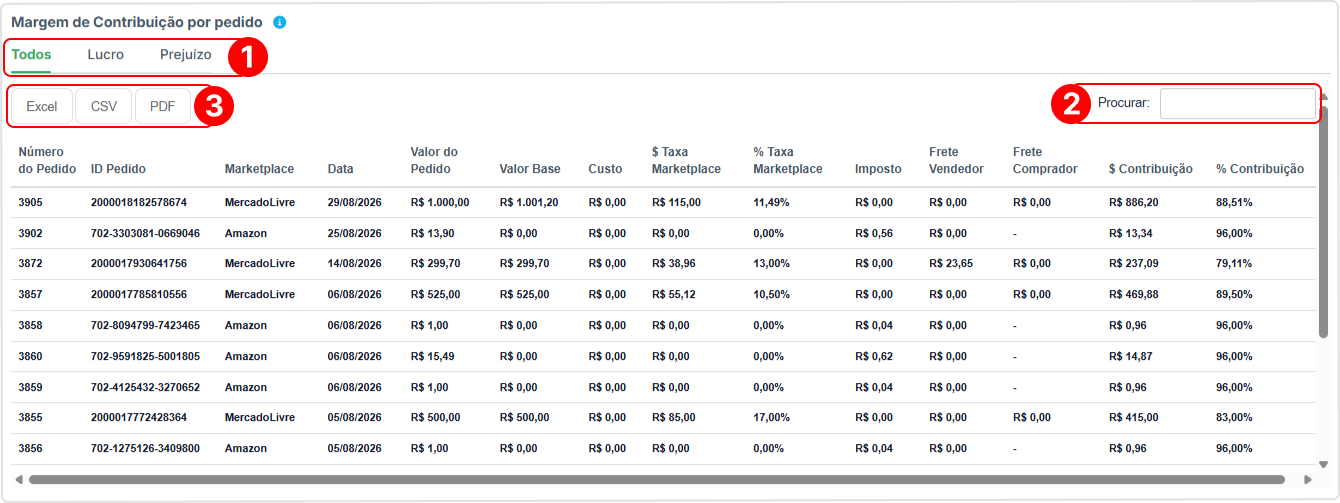Export table using Excel button

[x=42, y=106]
